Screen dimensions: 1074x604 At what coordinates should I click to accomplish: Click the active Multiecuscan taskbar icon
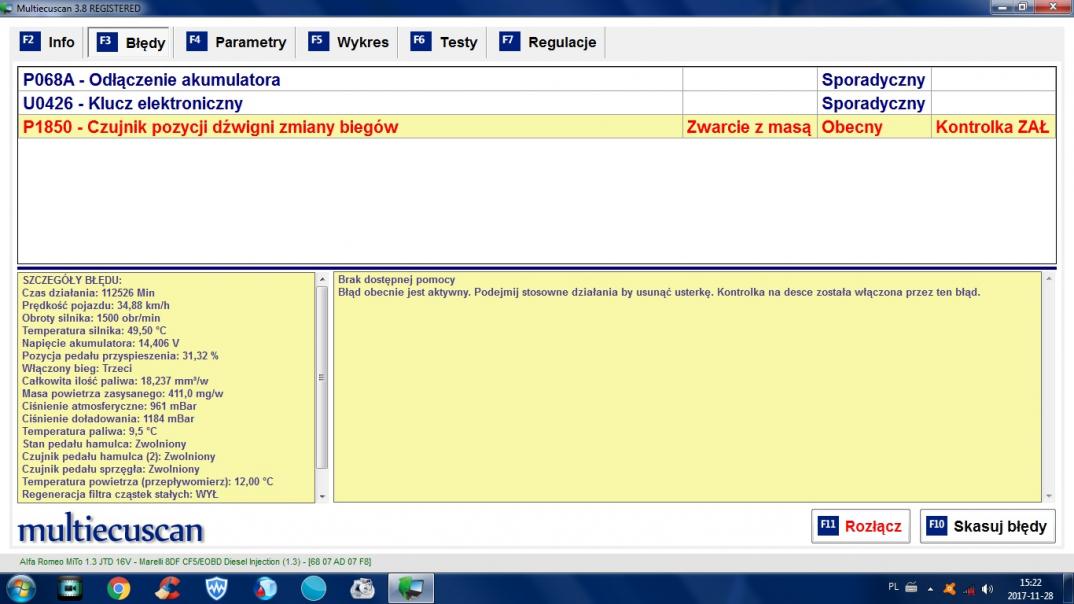410,588
